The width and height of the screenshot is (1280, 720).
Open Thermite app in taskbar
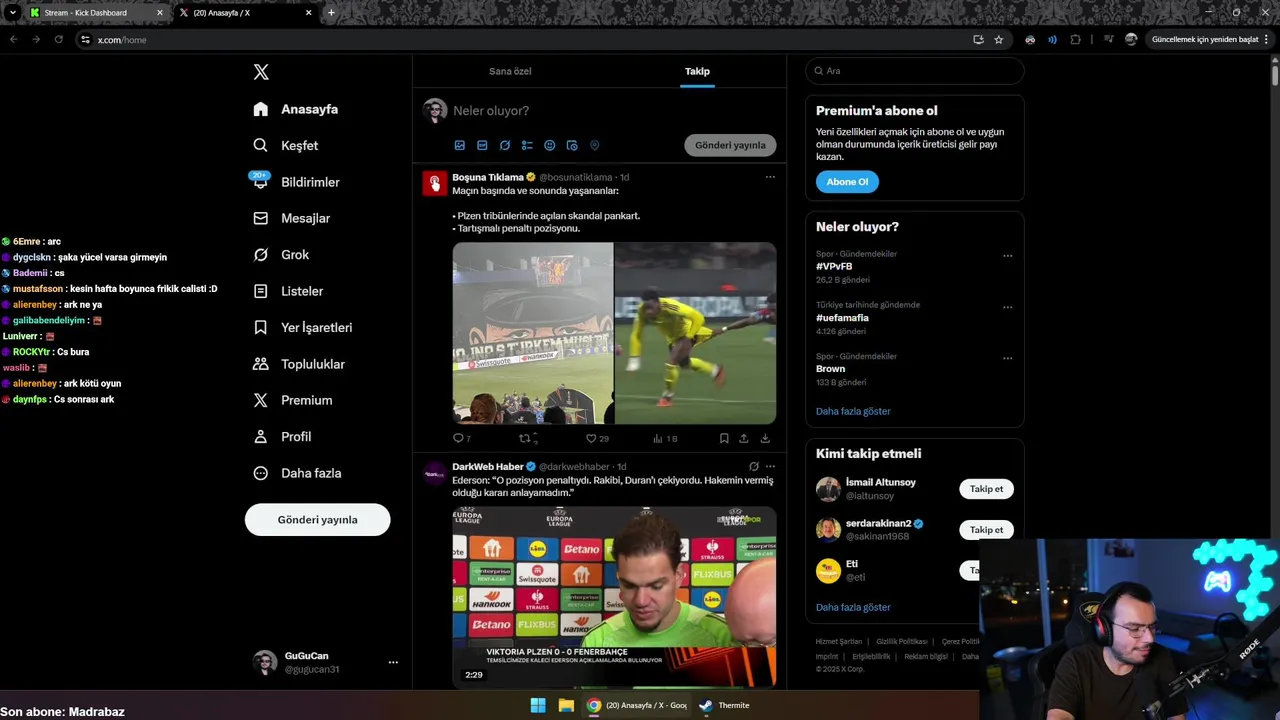click(724, 705)
